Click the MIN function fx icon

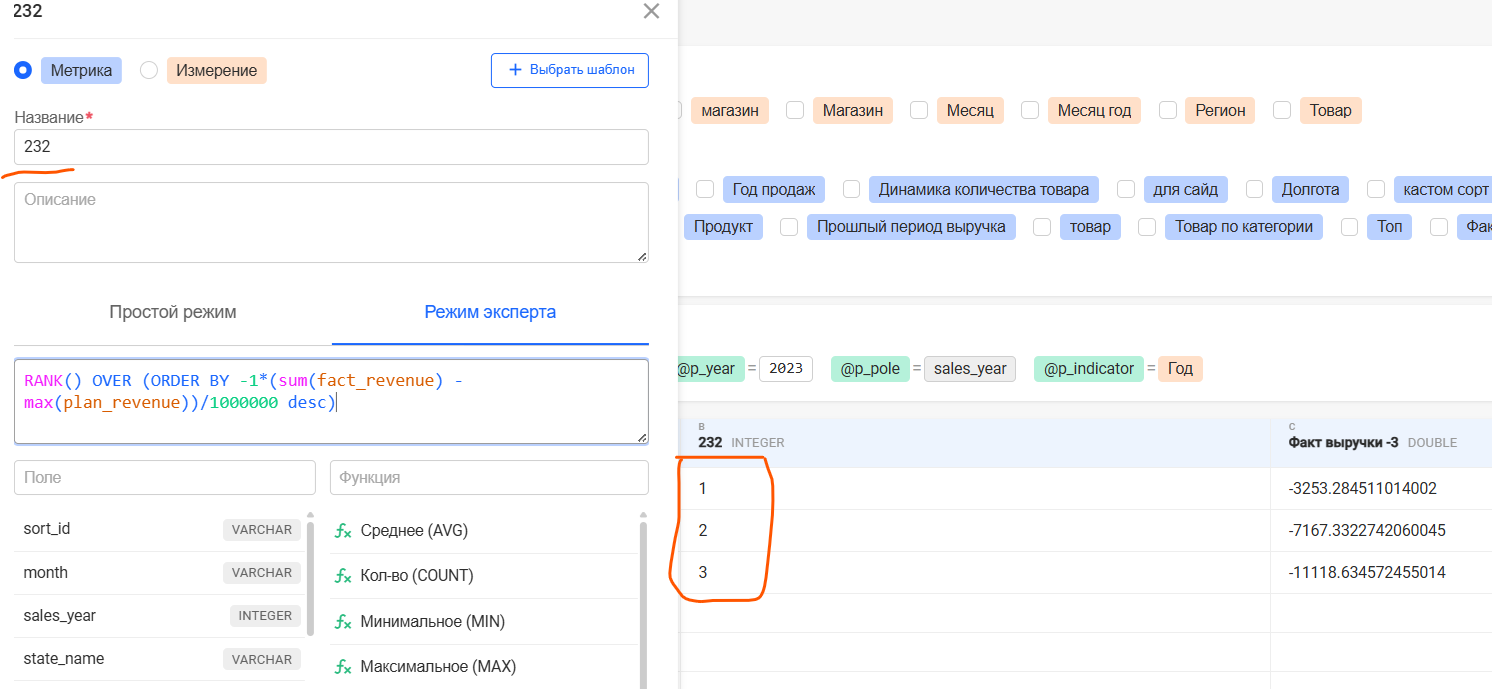343,622
